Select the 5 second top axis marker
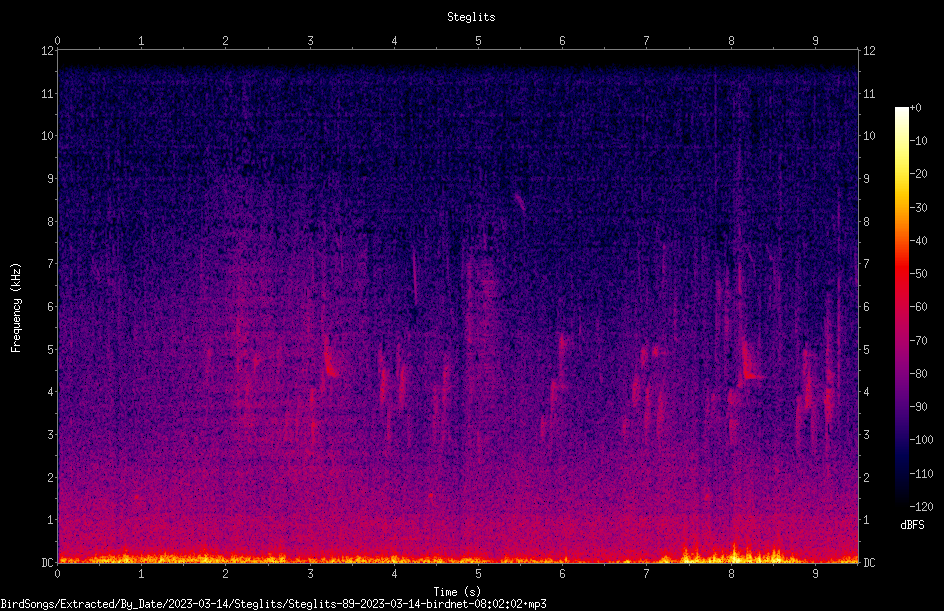944x611 pixels. pyautogui.click(x=478, y=41)
